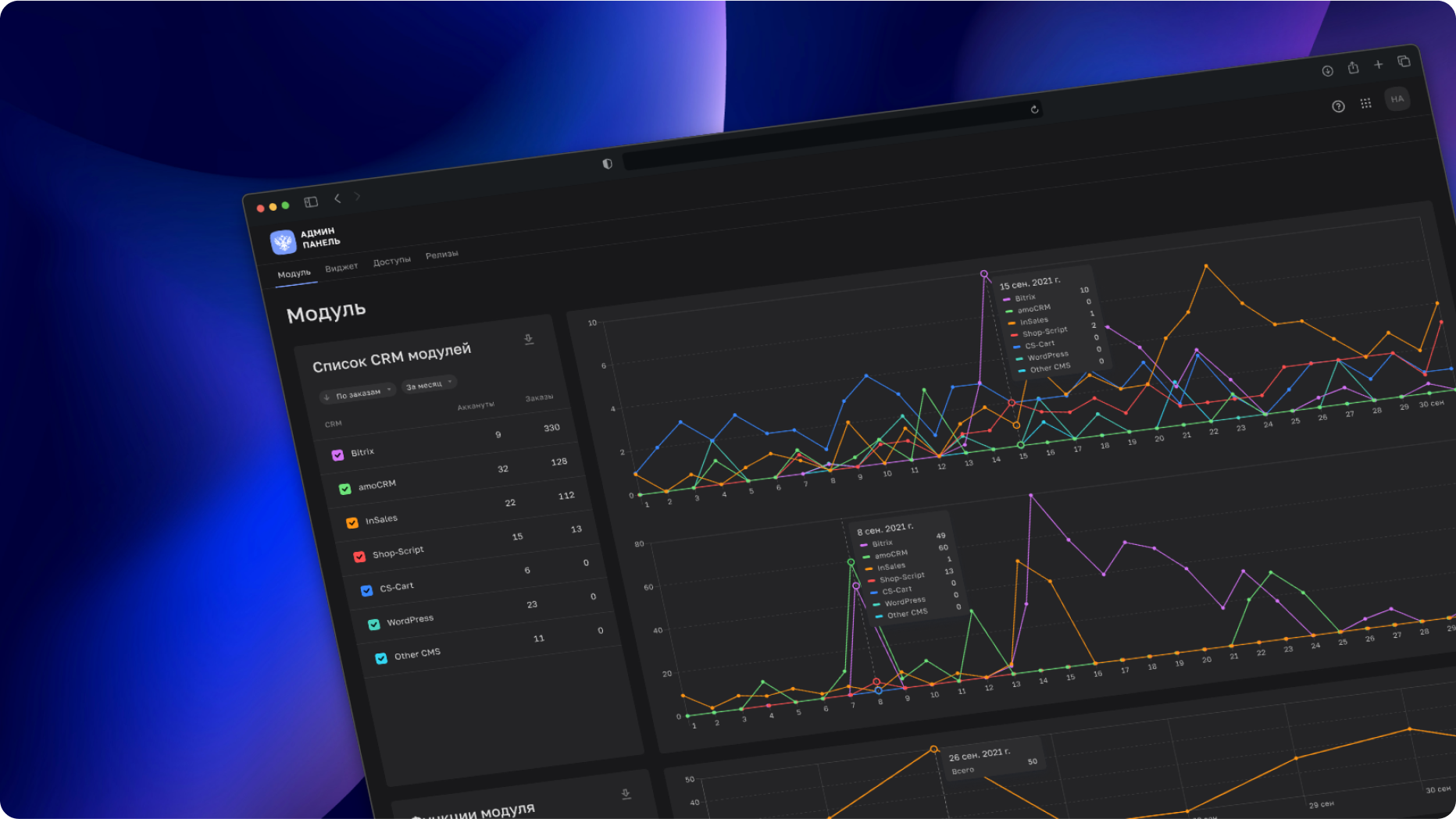This screenshot has height=819, width=1456.
Task: Open the Доступы tab
Action: tap(391, 261)
